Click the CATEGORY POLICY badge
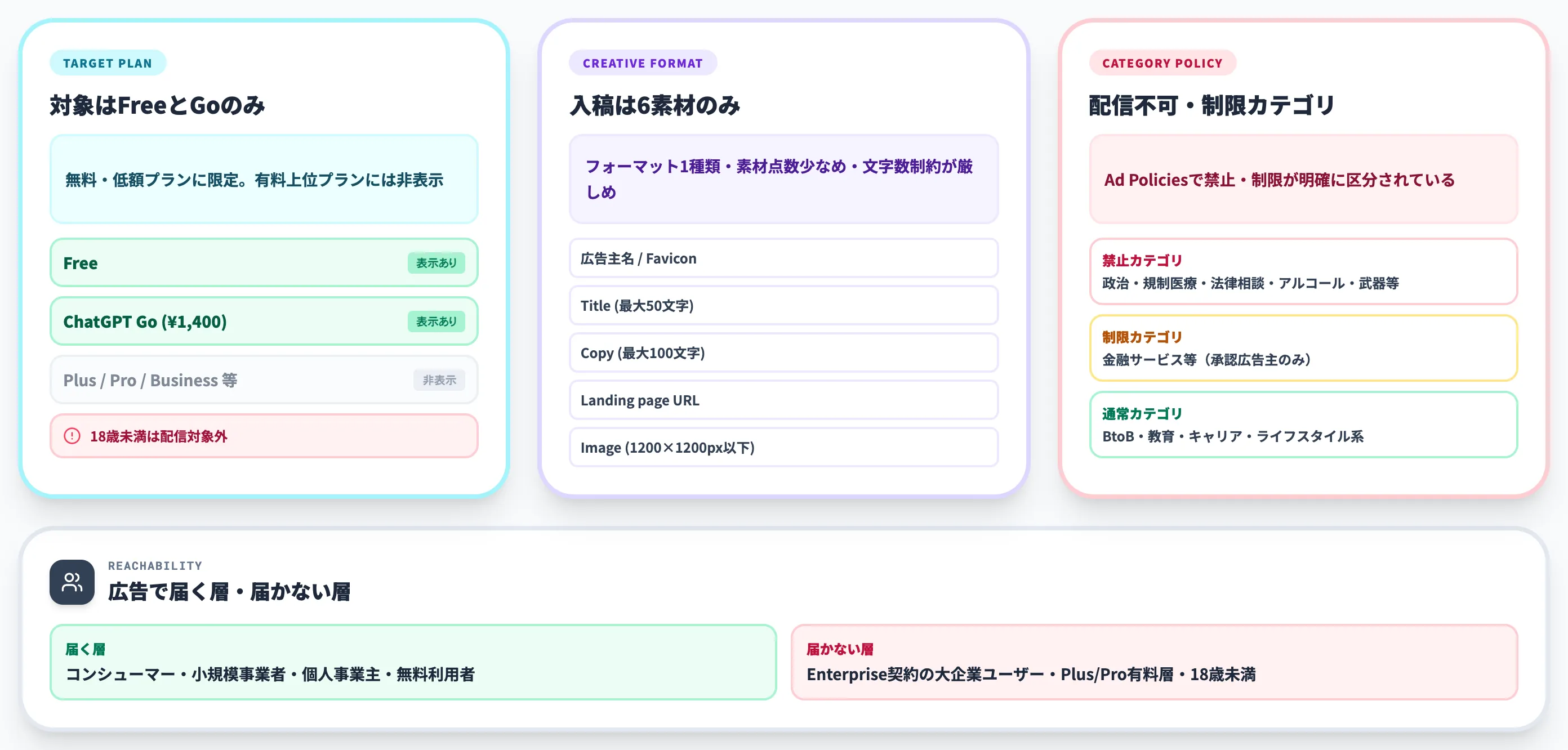The width and height of the screenshot is (1568, 750). pyautogui.click(x=1162, y=62)
